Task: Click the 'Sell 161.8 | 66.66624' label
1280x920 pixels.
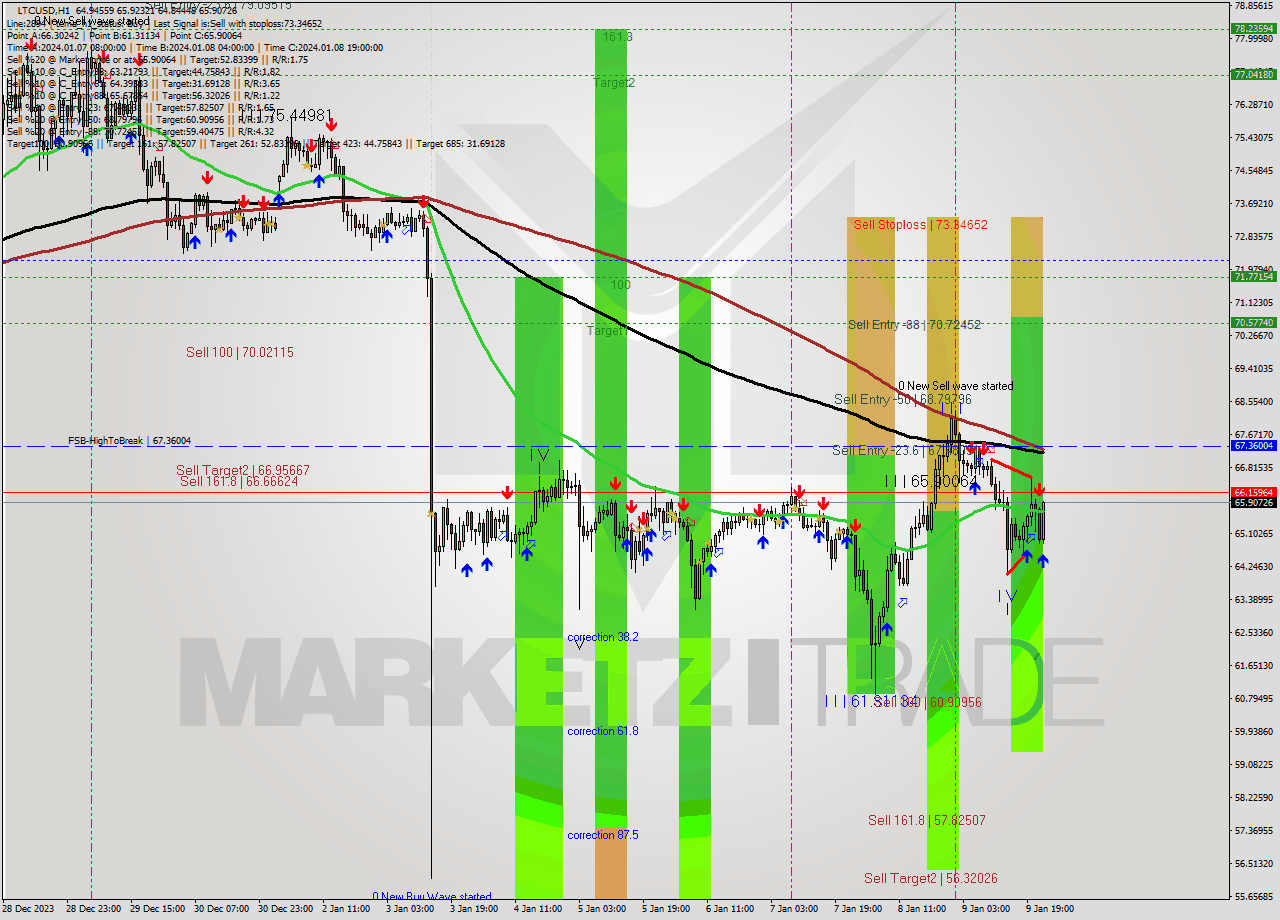Action: 239,482
